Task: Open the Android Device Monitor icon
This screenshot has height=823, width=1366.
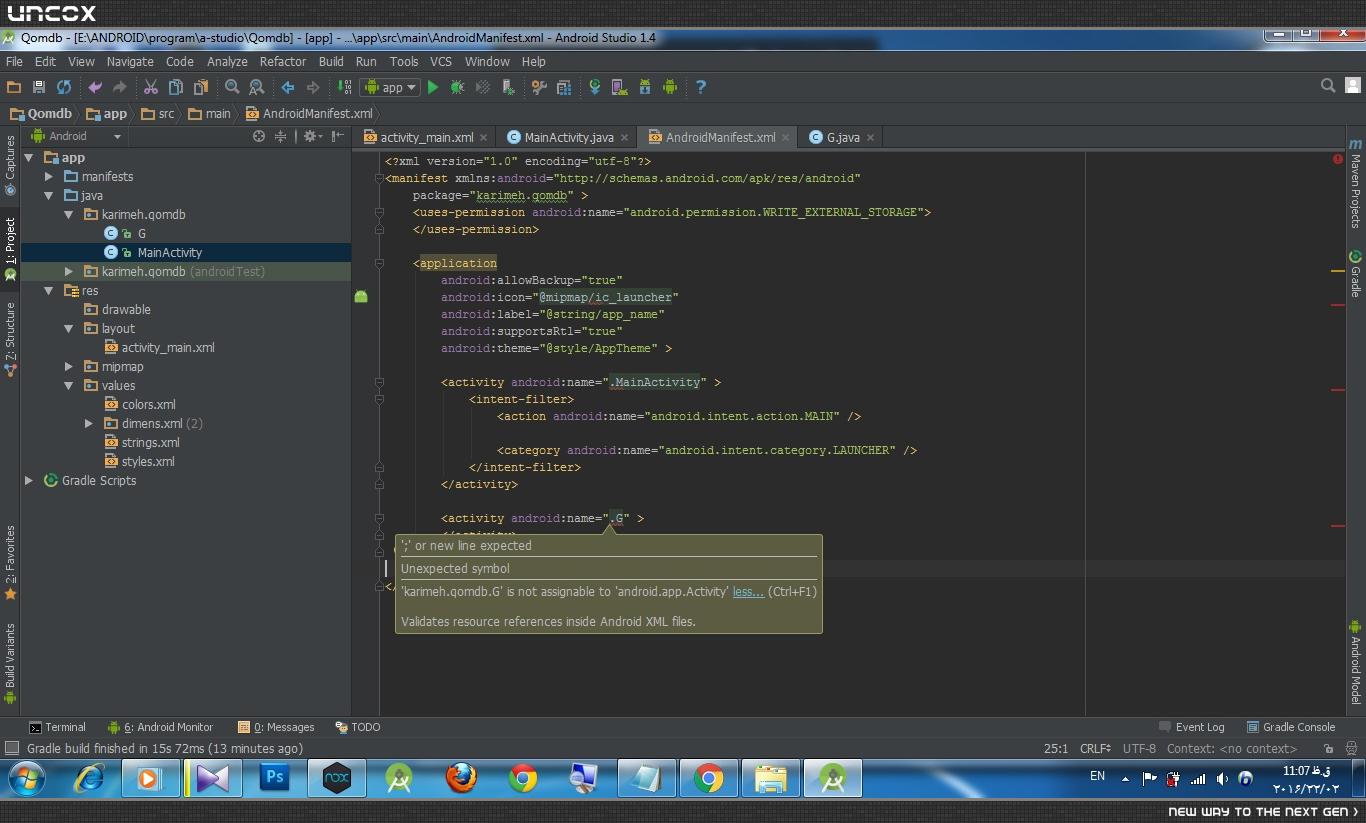Action: click(x=670, y=87)
